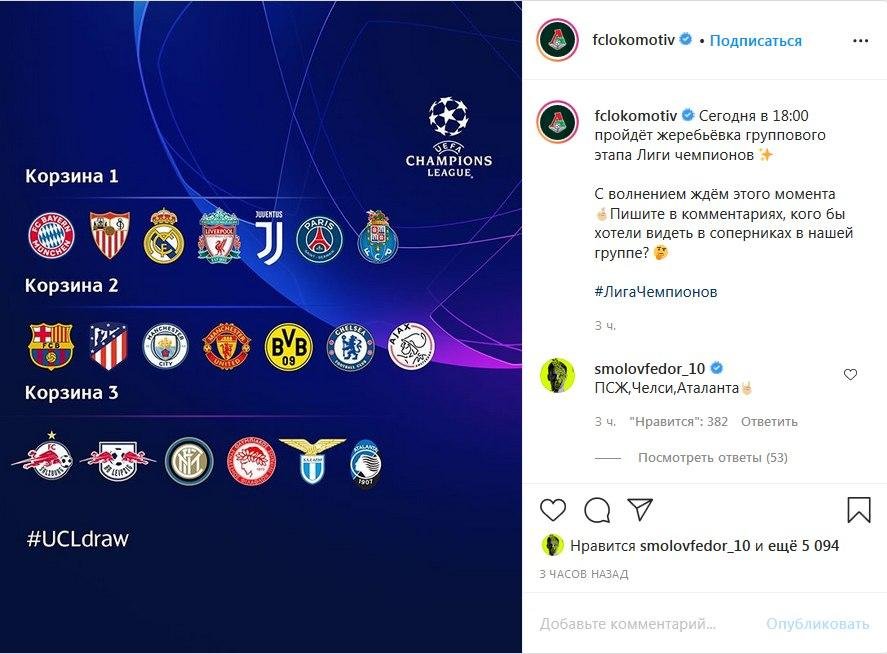Focus the Добавьте комментарий input field
Image resolution: width=887 pixels, height=654 pixels.
[x=628, y=623]
